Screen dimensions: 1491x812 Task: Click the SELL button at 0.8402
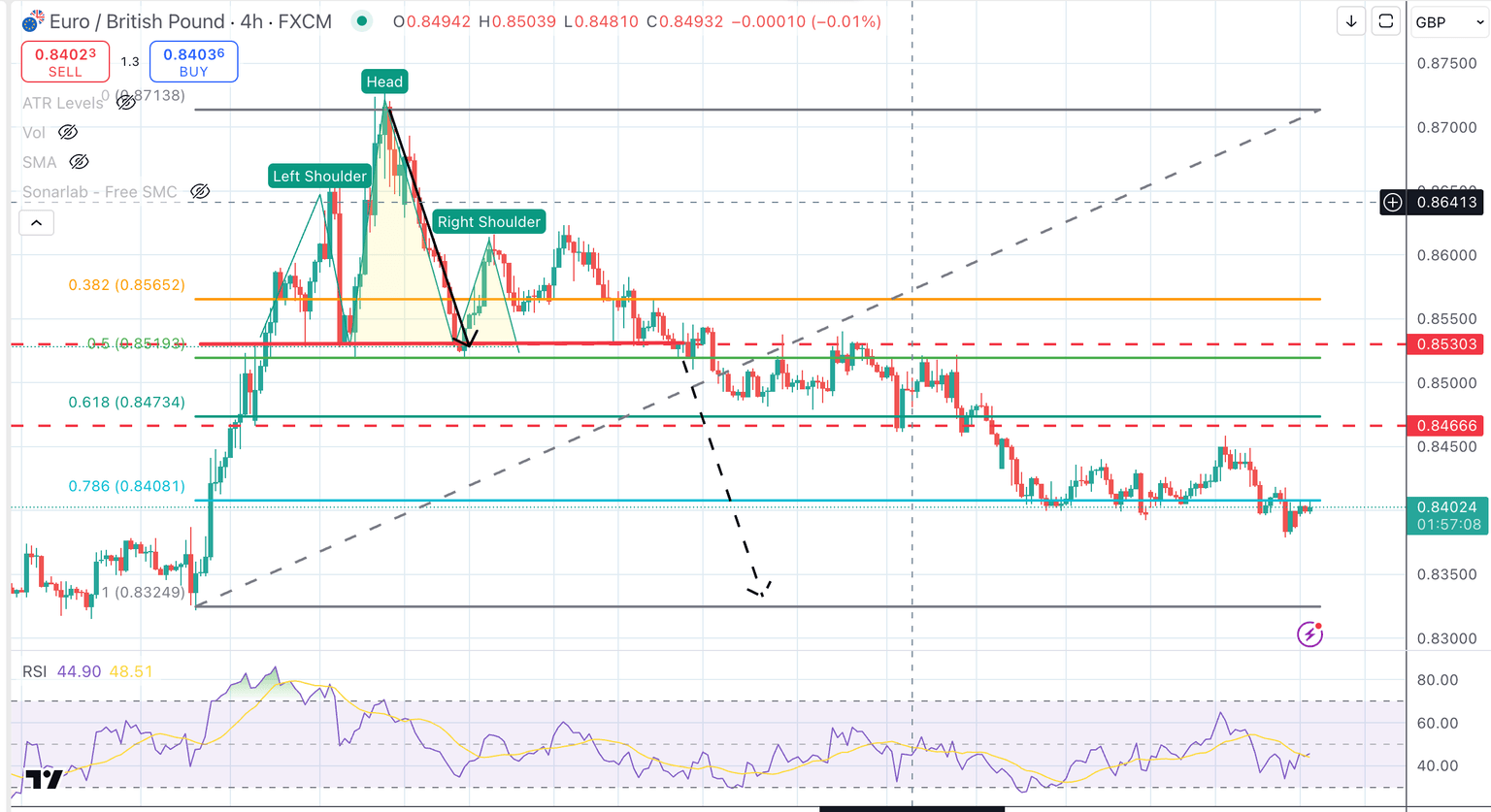[65, 60]
